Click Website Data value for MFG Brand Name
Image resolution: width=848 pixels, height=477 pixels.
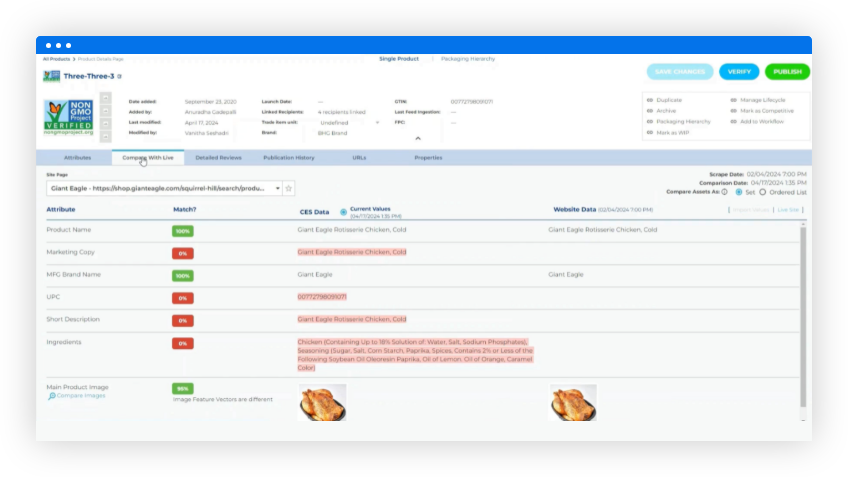[x=566, y=275]
